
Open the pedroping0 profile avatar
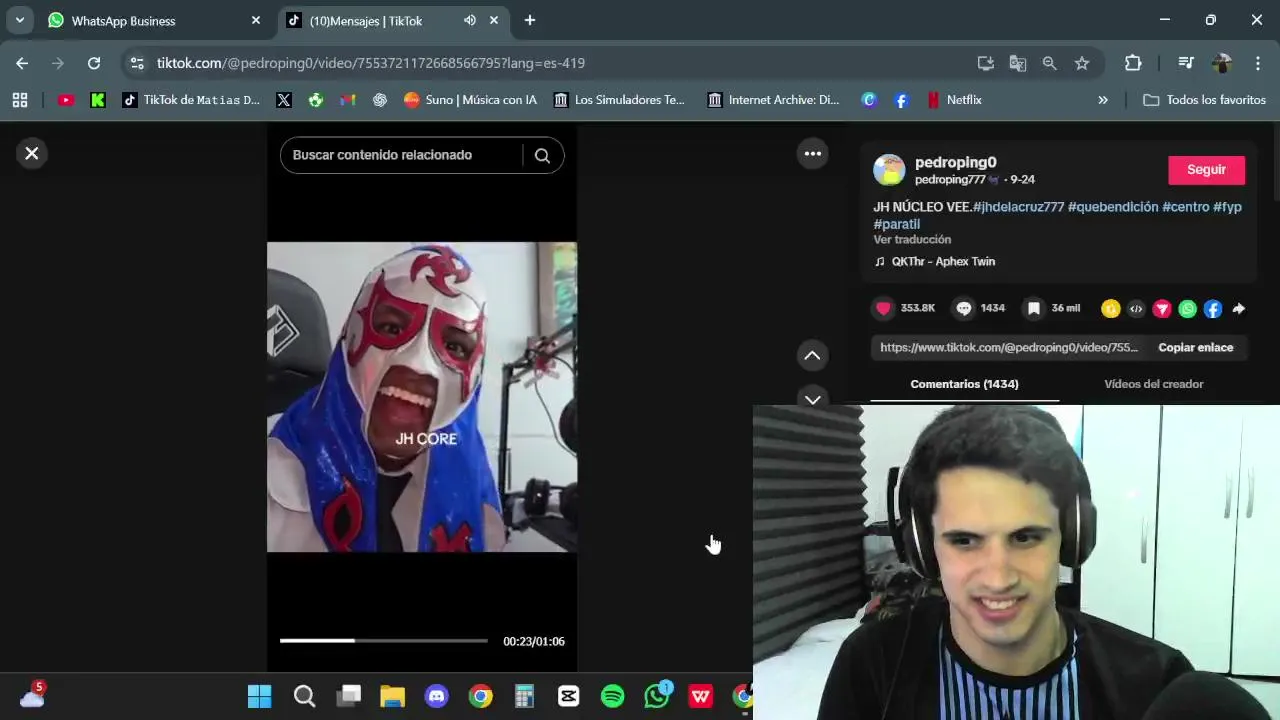889,170
